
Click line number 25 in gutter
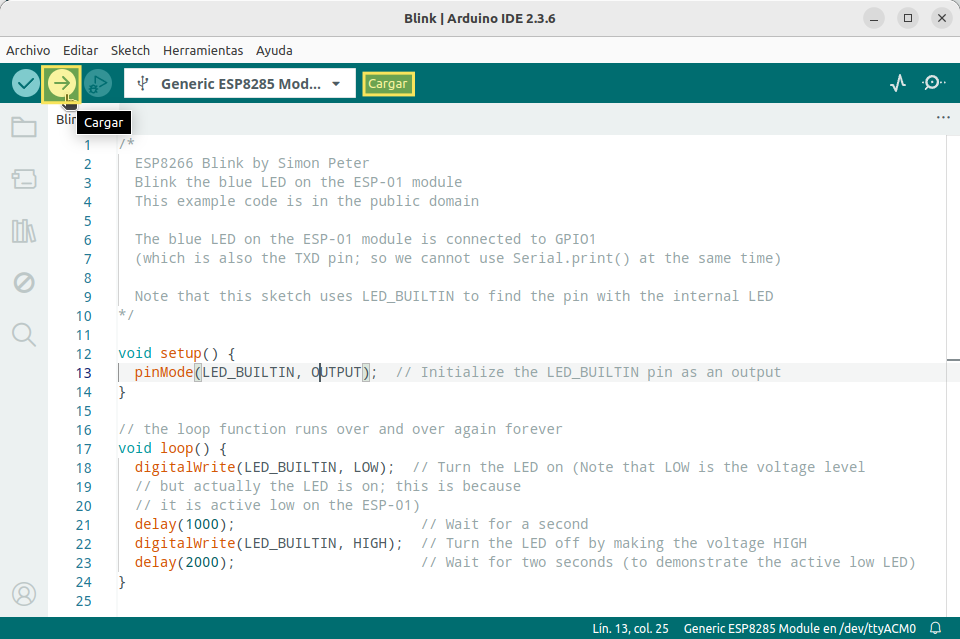(x=84, y=601)
